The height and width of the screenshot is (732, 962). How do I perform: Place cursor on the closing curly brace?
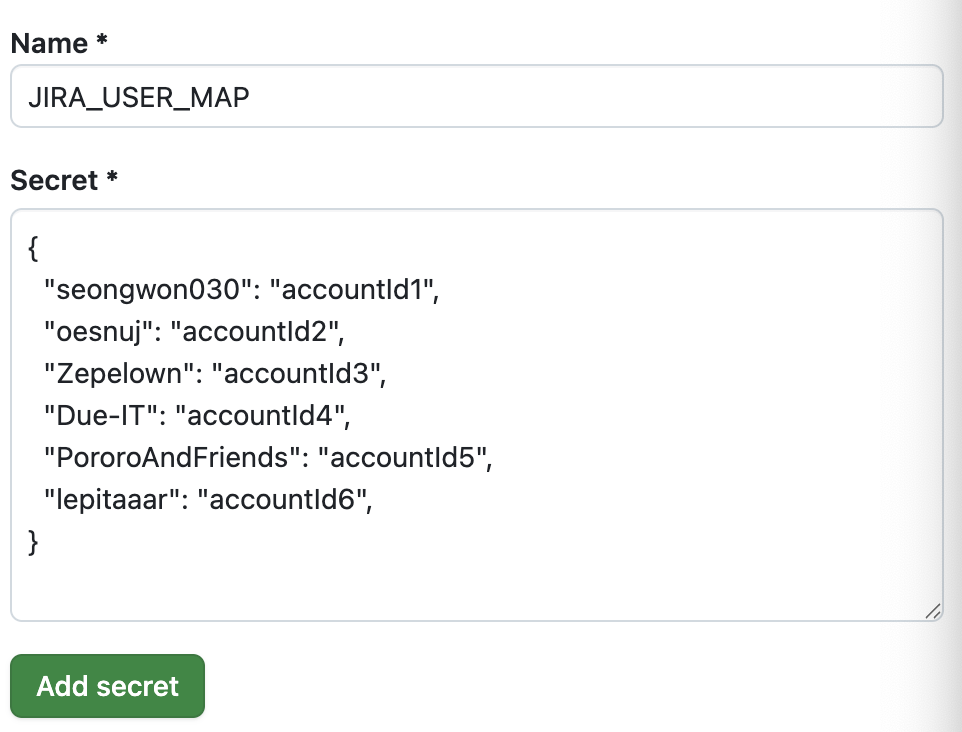[x=33, y=542]
